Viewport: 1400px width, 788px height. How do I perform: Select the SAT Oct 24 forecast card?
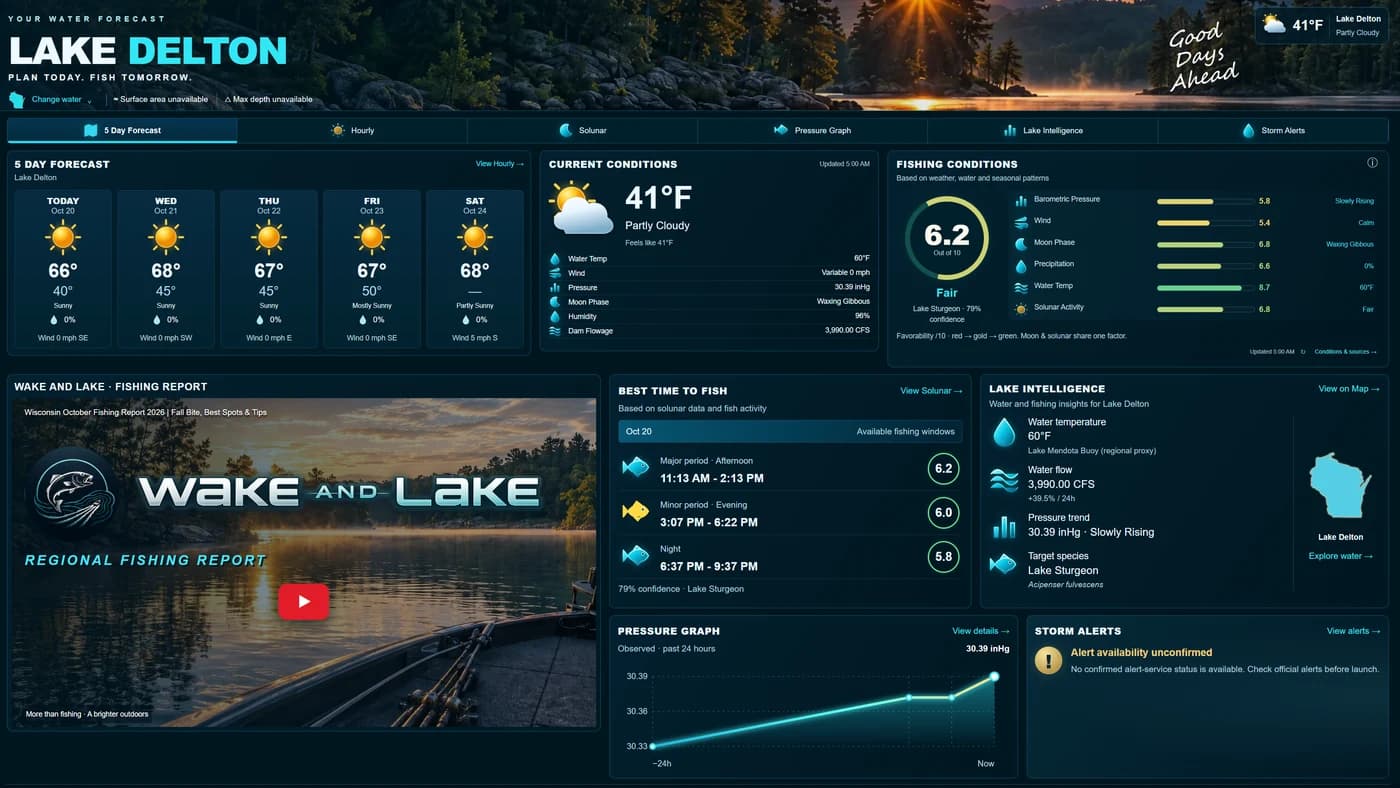pyautogui.click(x=475, y=268)
